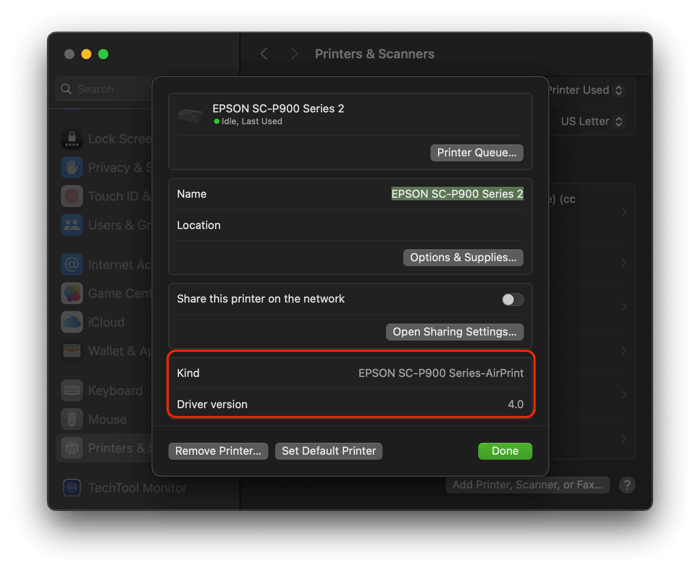Open the Internet Accounts @ icon

pyautogui.click(x=72, y=265)
